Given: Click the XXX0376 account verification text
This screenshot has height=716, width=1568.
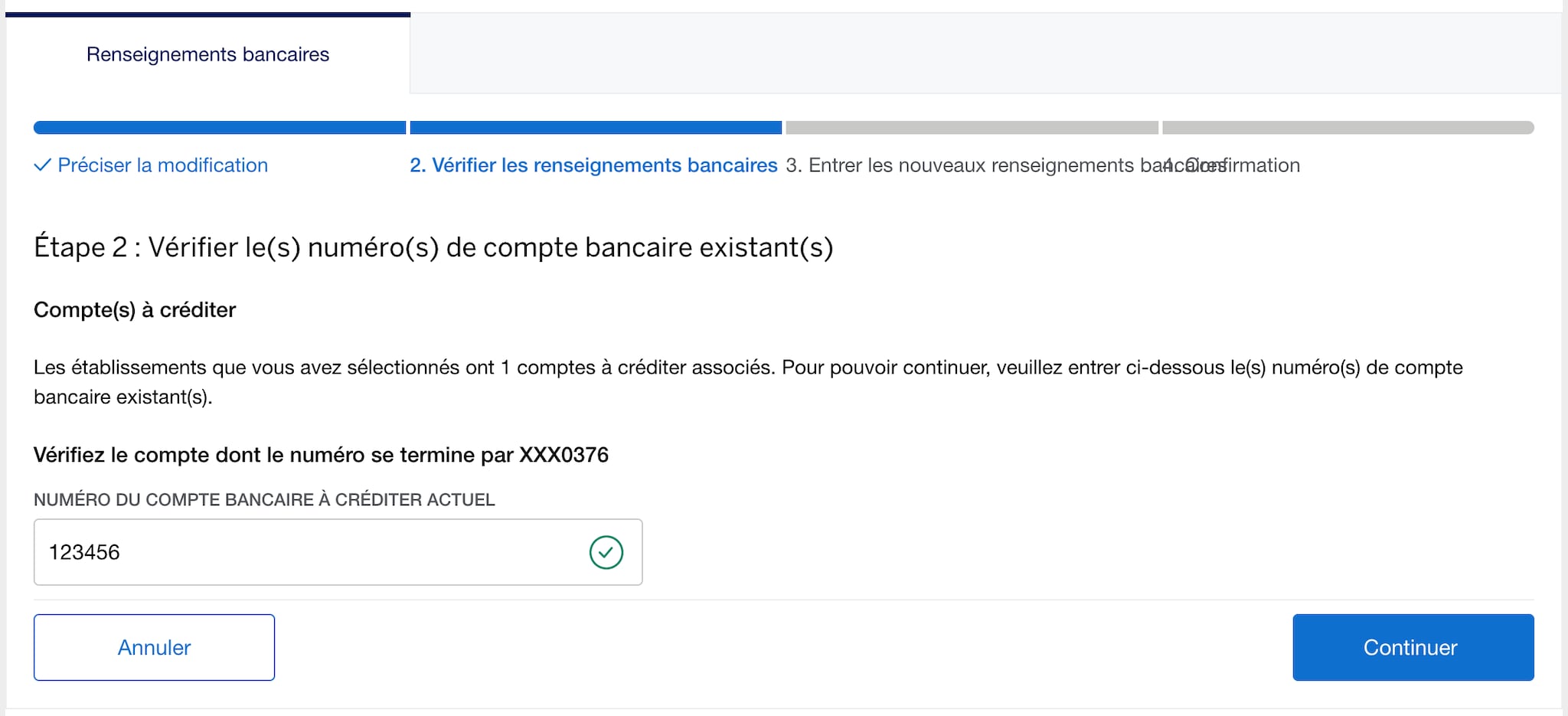Looking at the screenshot, I should (x=321, y=454).
